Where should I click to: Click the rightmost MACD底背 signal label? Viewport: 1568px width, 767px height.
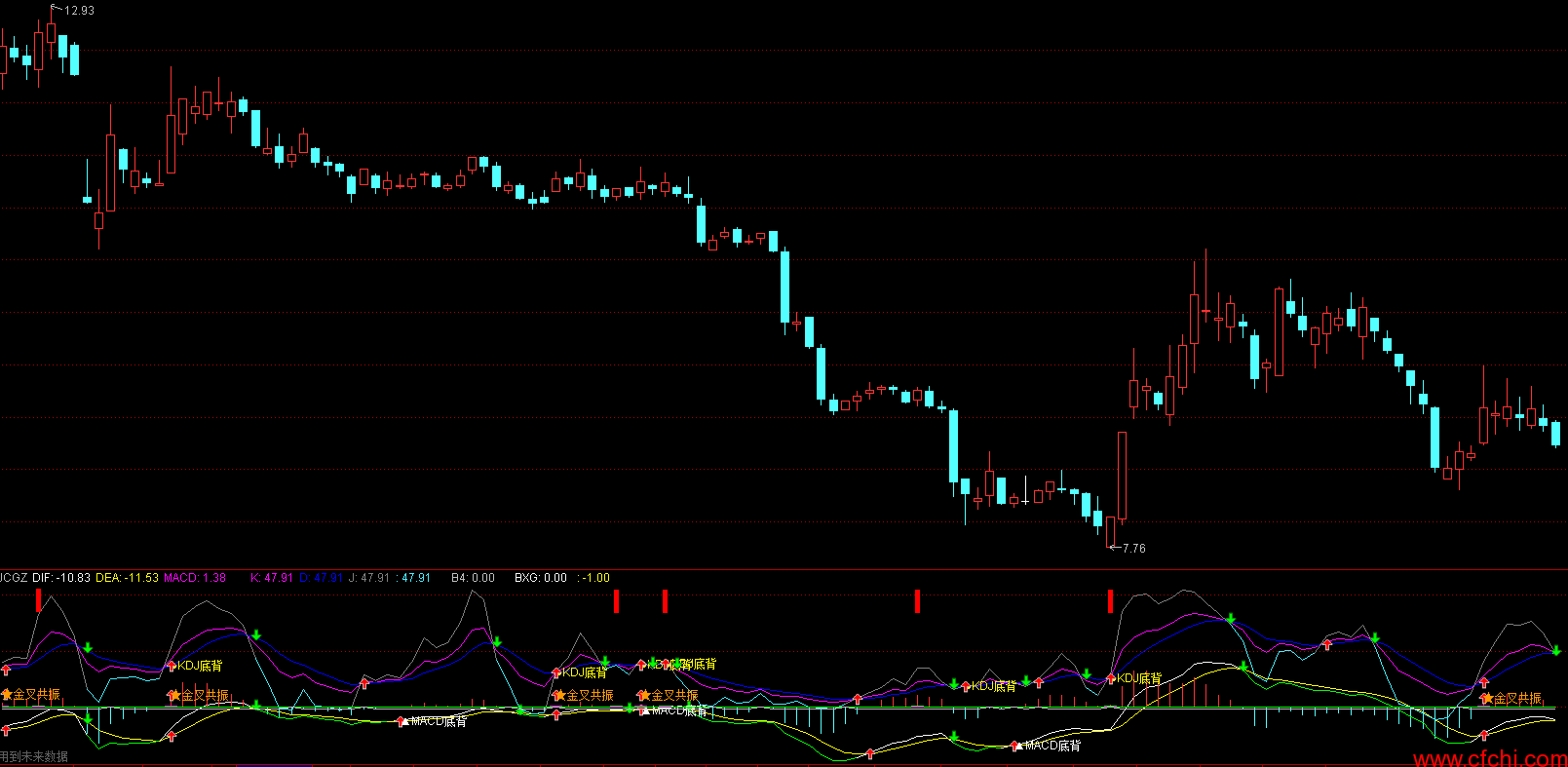[1052, 745]
